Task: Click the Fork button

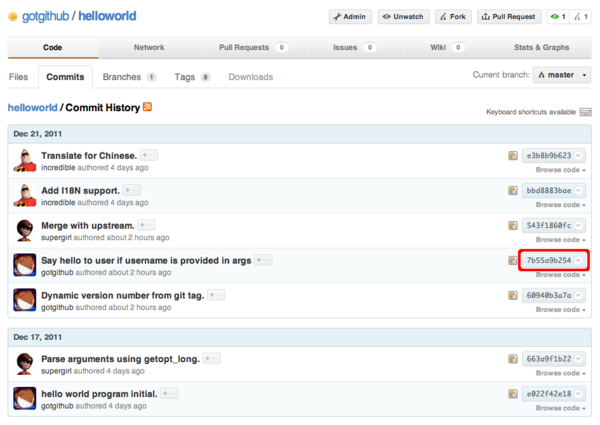Action: (453, 16)
